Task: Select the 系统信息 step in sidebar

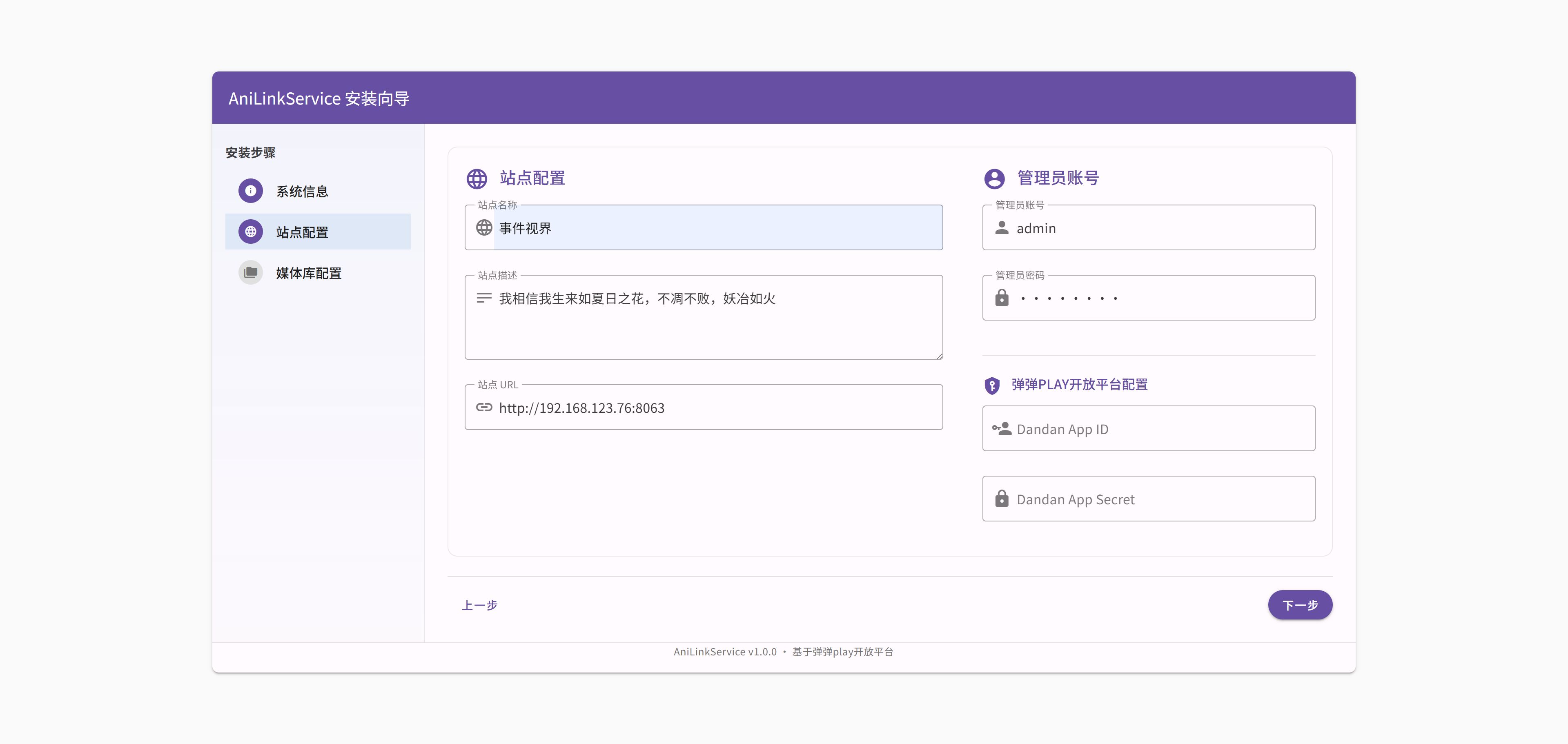Action: click(x=302, y=191)
